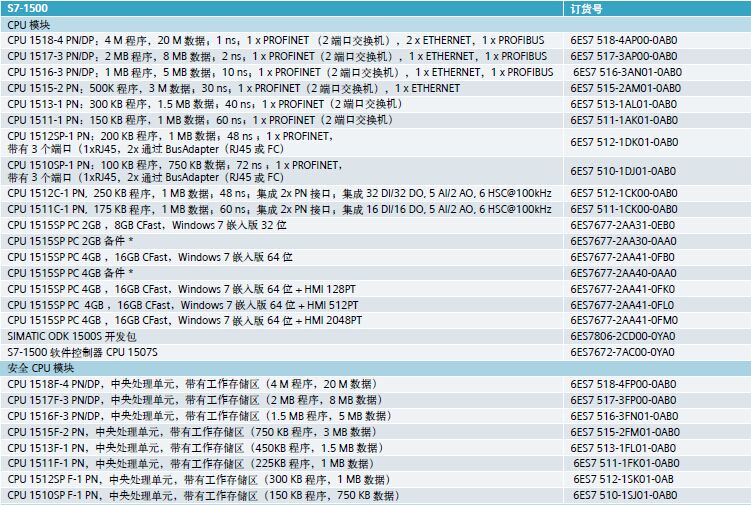The width and height of the screenshot is (751, 505).
Task: Click order number 6ES7 513-1AL01-0AB0
Action: click(x=624, y=104)
